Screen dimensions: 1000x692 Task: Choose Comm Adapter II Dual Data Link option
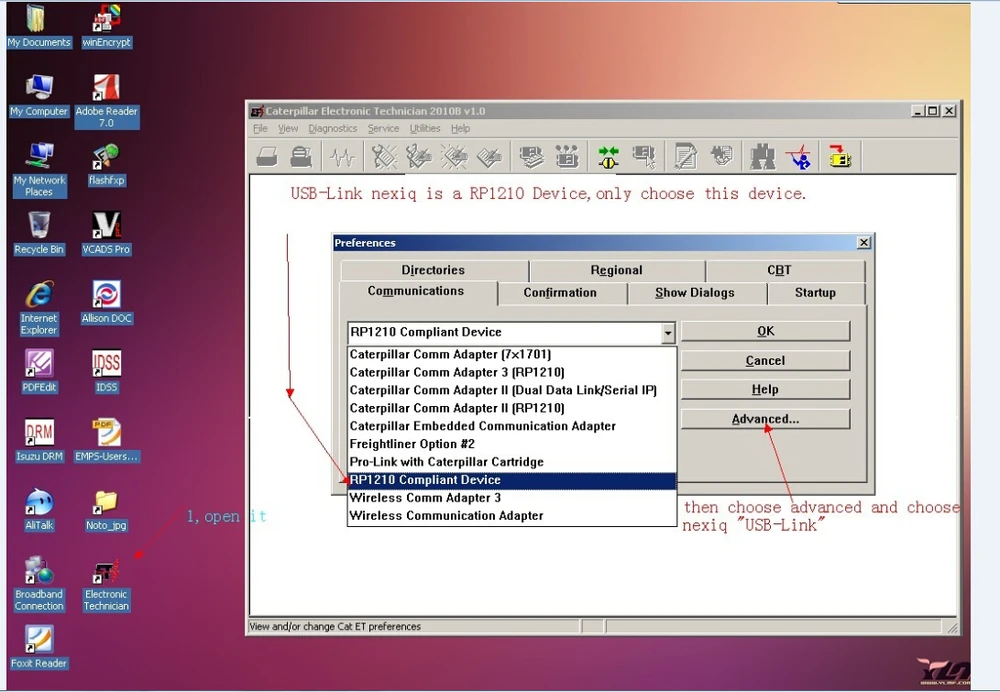(511, 390)
